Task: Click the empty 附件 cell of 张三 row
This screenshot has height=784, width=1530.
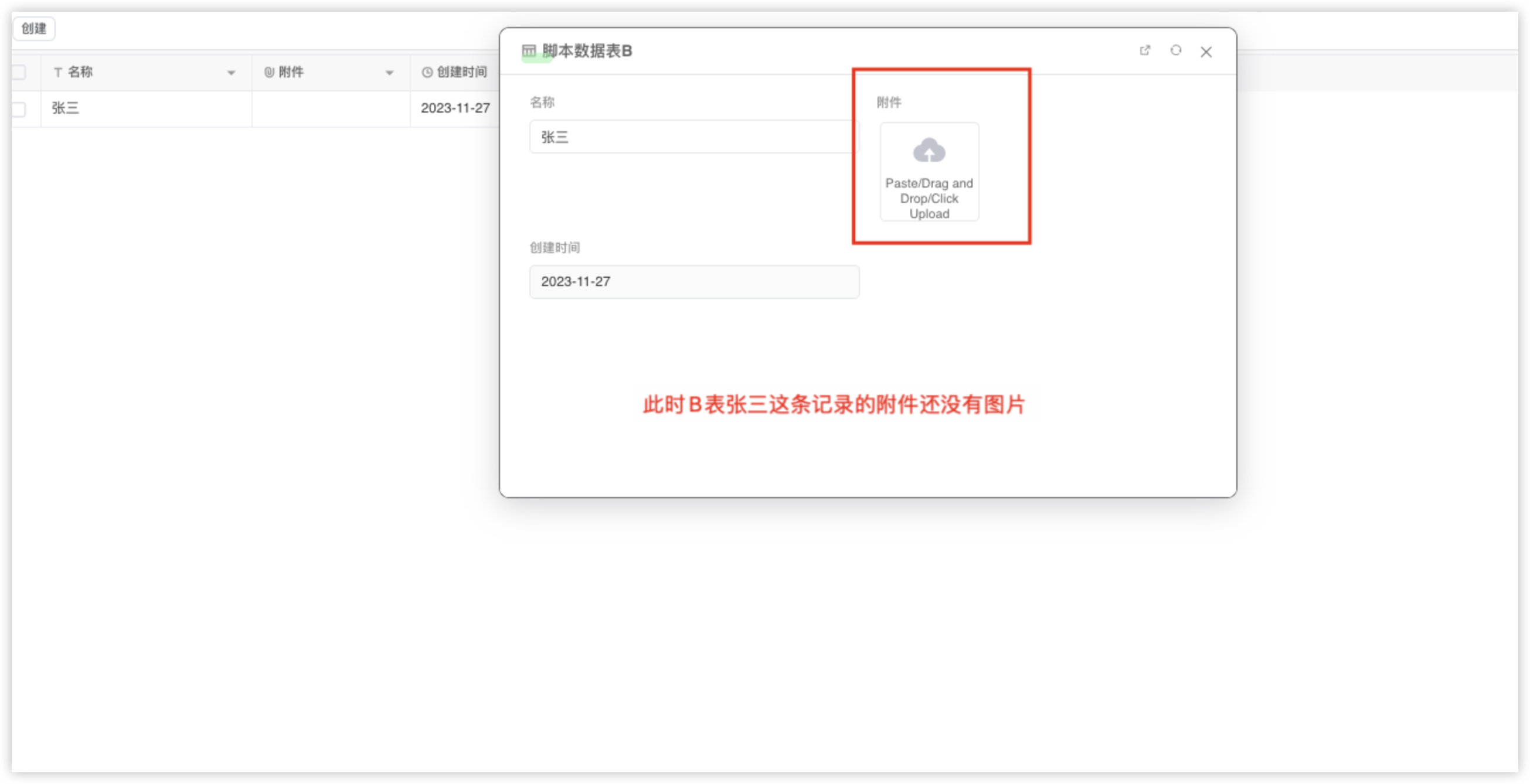Action: [x=330, y=108]
